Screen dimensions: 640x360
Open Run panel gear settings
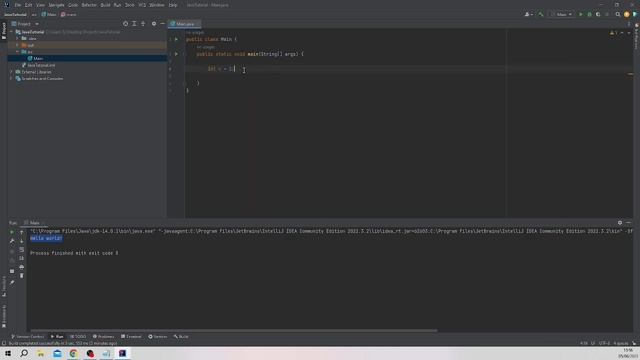point(620,223)
